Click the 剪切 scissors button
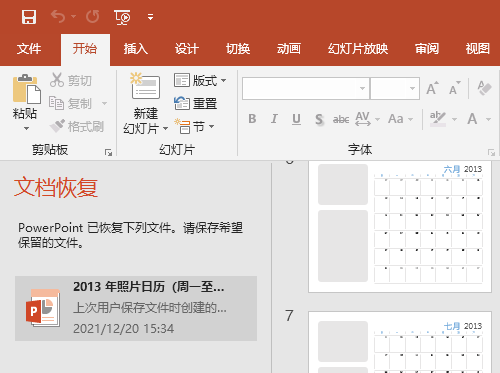 coord(71,80)
